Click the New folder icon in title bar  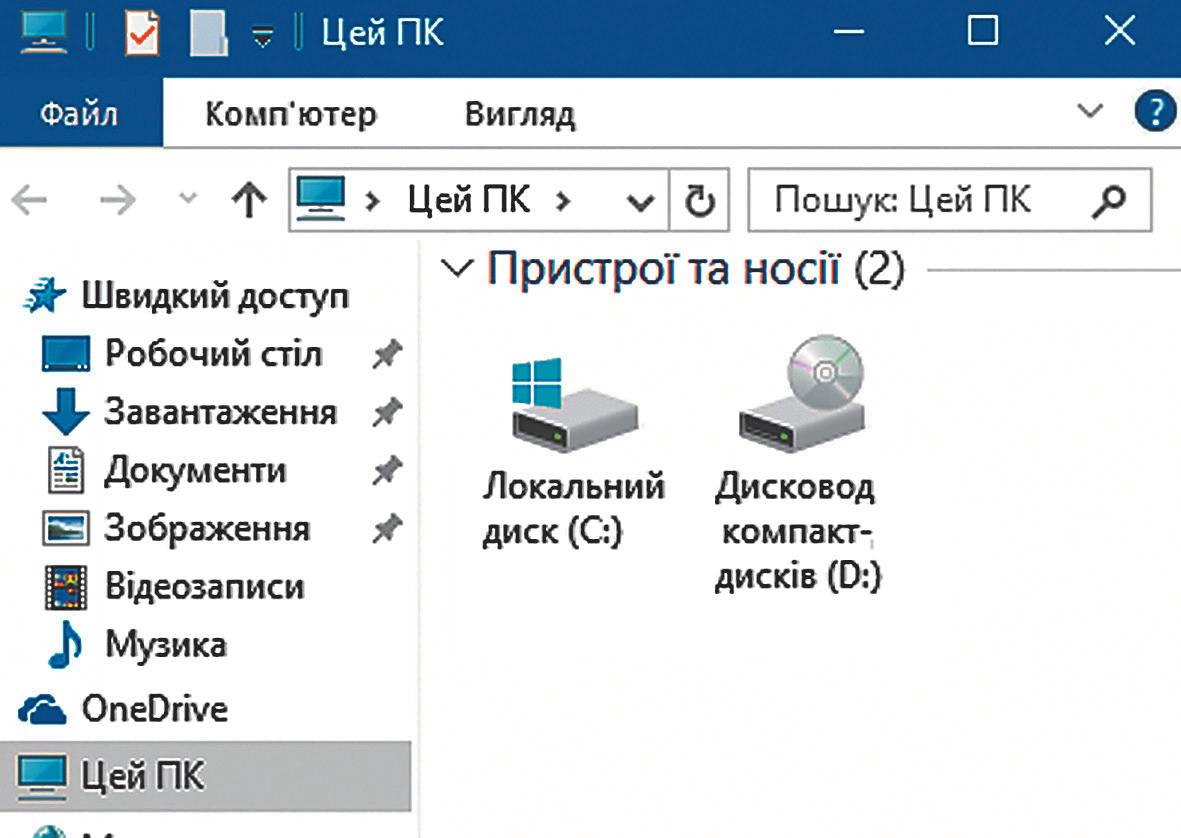[207, 35]
